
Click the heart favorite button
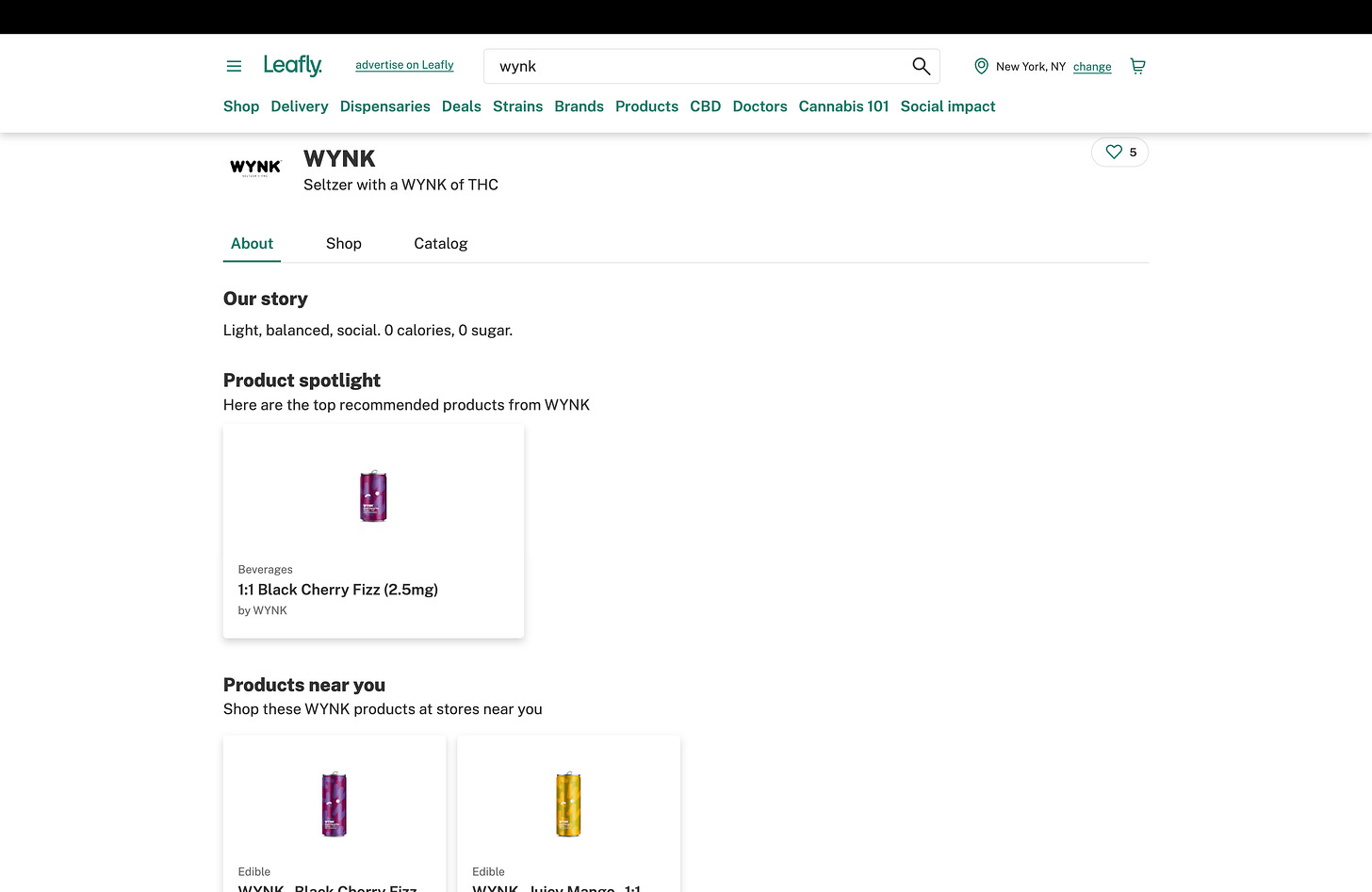click(x=1119, y=152)
